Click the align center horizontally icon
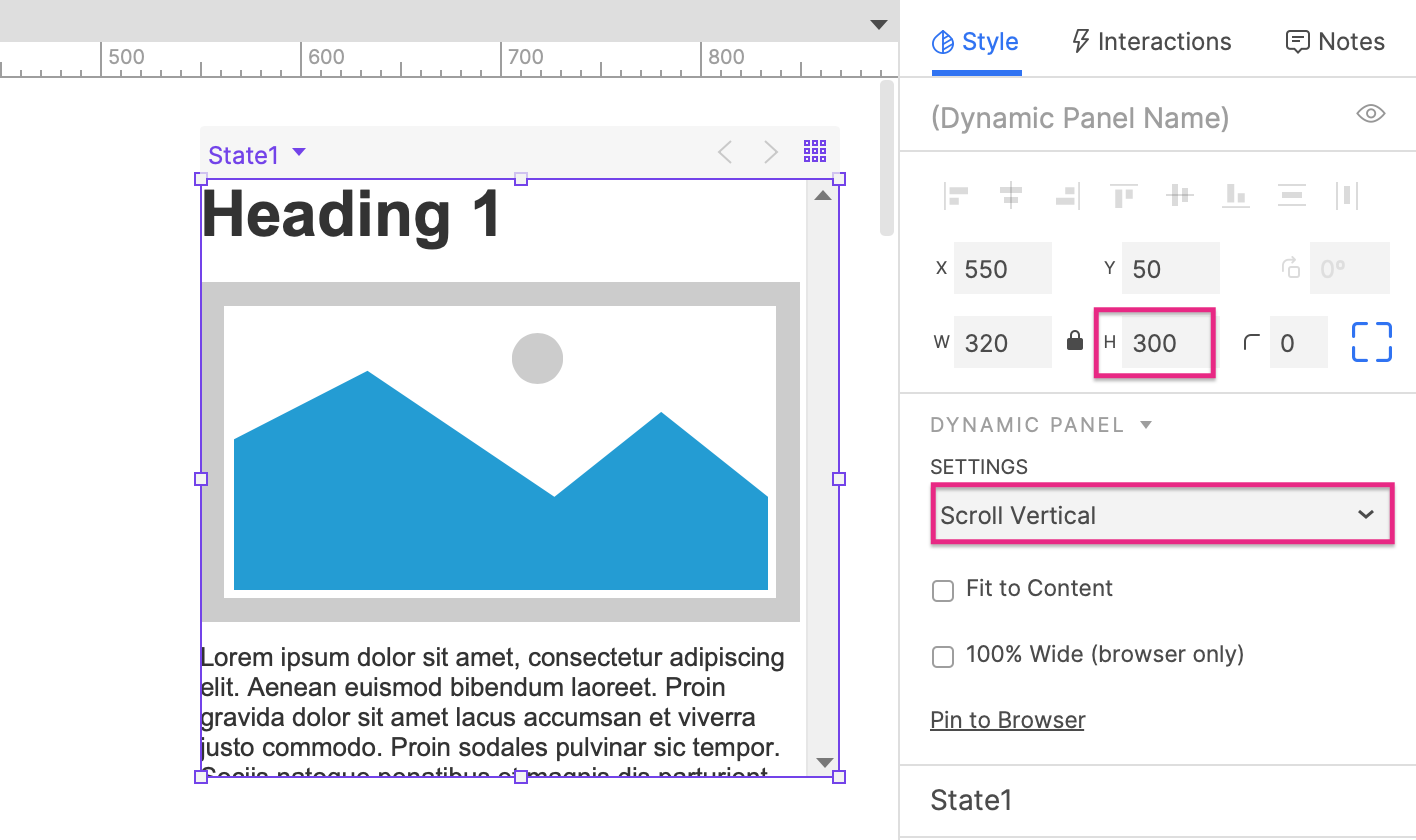This screenshot has height=840, width=1416. coord(1011,196)
